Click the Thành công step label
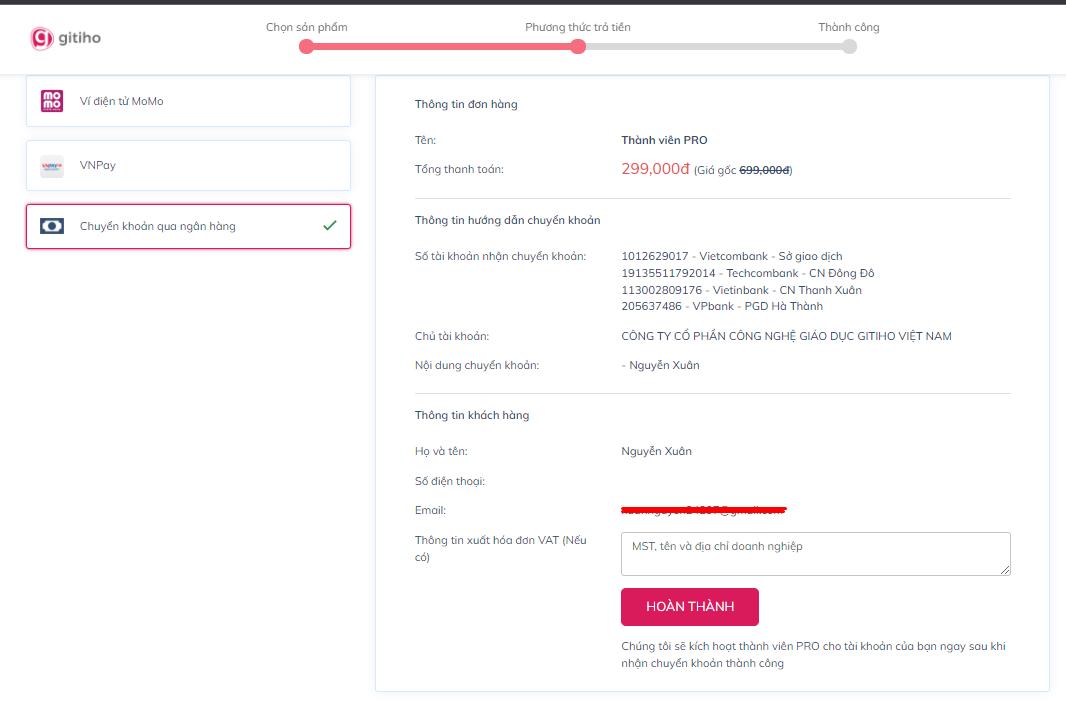The image size is (1066, 705). click(849, 27)
